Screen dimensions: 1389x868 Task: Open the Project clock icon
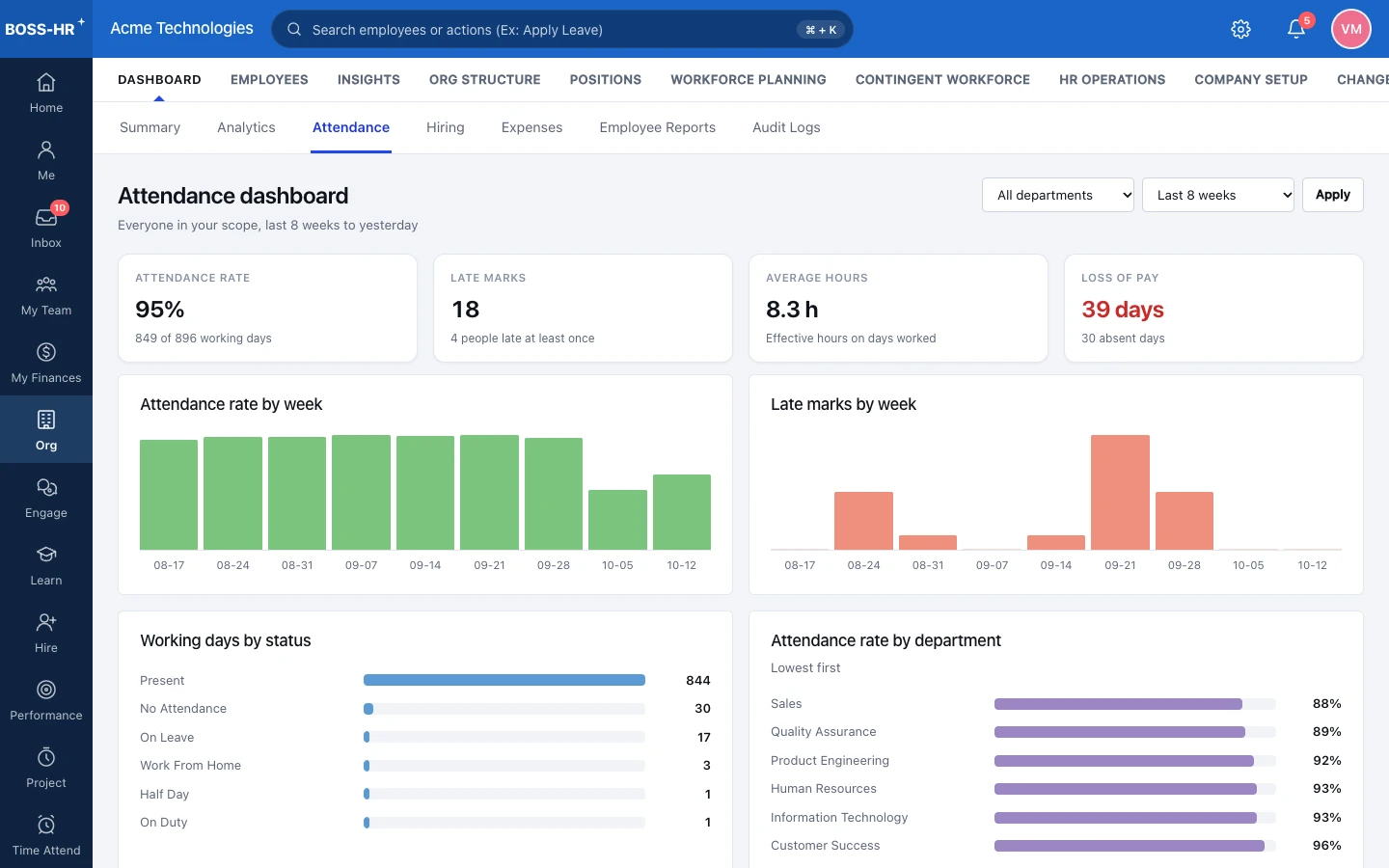(46, 758)
